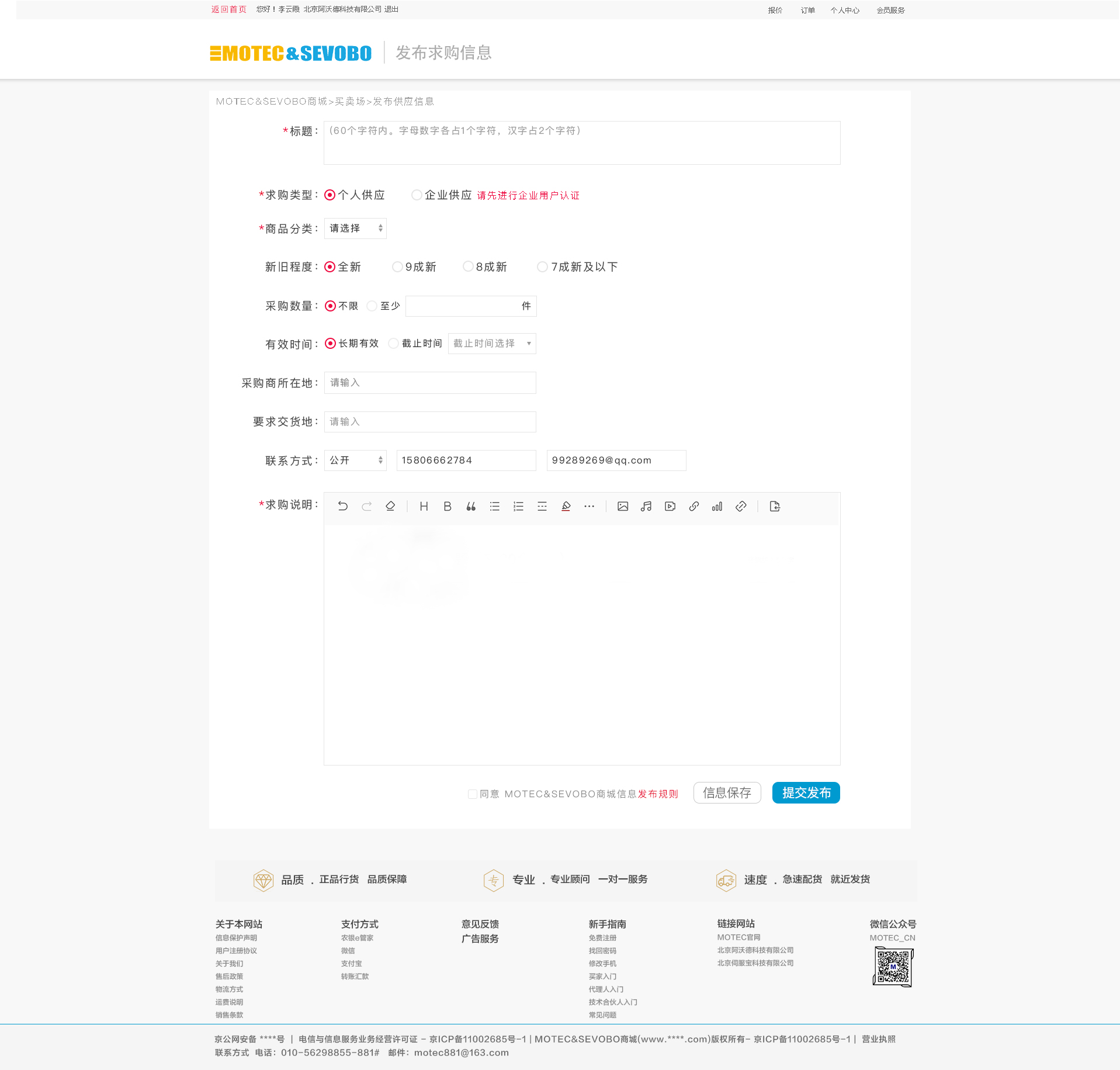This screenshot has width=1120, height=1070.
Task: Open 个人中心 in the top navigation
Action: point(845,11)
